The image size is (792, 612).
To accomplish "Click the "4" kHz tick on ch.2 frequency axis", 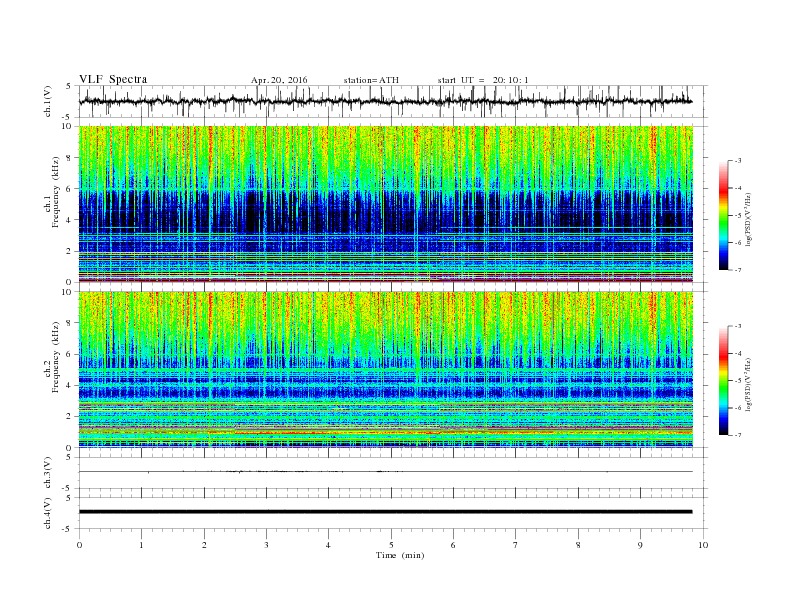I will tap(70, 385).
